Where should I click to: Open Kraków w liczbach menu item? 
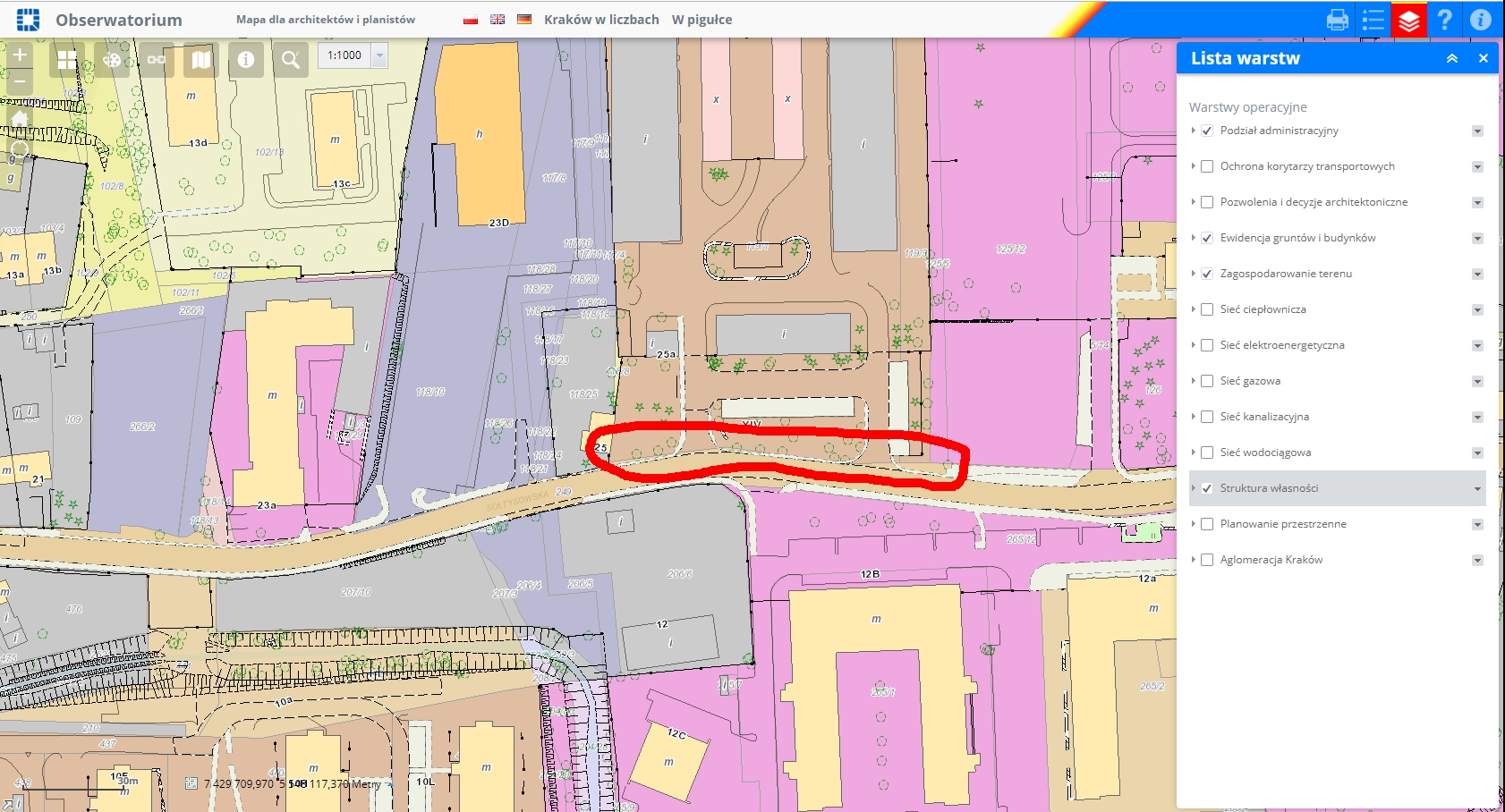(601, 20)
